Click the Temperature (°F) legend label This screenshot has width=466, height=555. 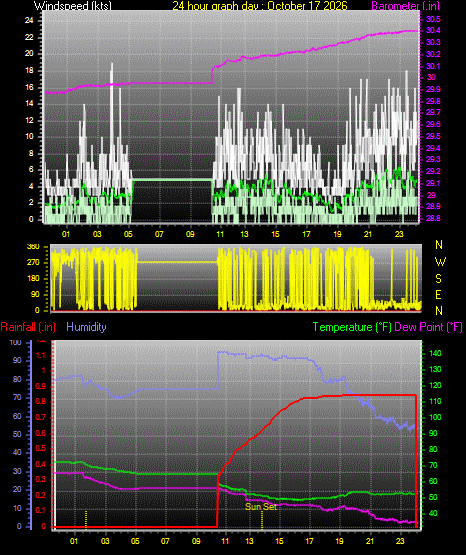352,327
